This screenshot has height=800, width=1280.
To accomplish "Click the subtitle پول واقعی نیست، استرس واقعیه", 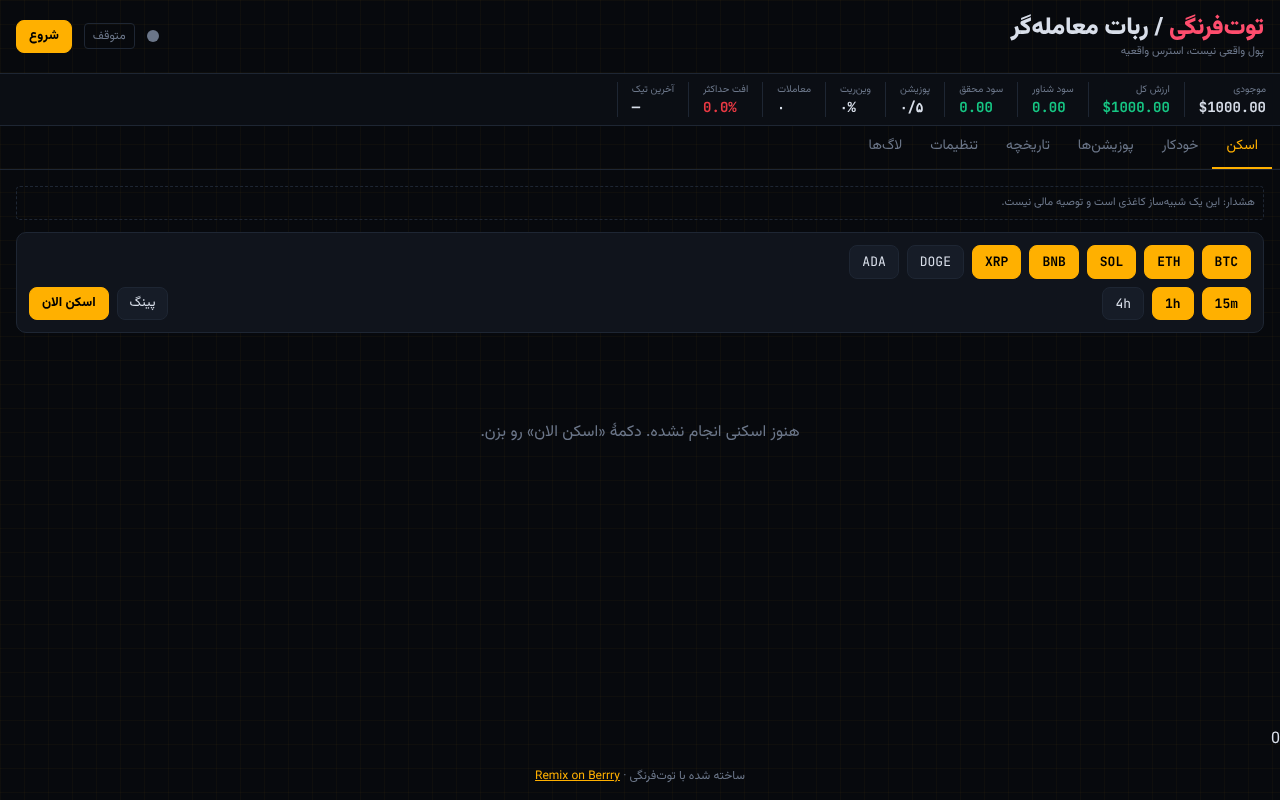I will [x=1192, y=51].
